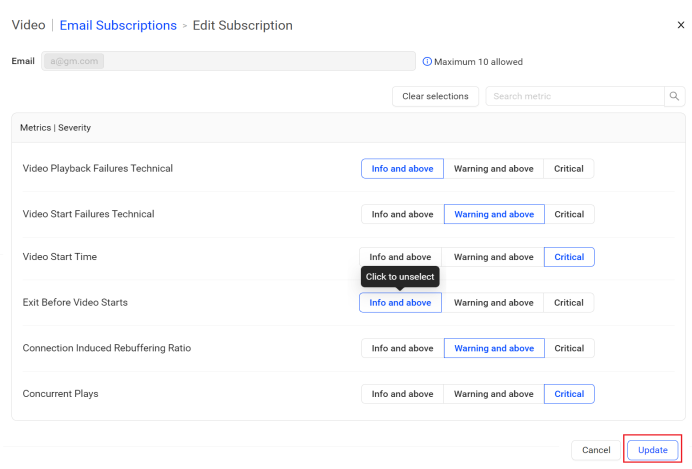Toggle Critical for Video Start Time

[569, 257]
